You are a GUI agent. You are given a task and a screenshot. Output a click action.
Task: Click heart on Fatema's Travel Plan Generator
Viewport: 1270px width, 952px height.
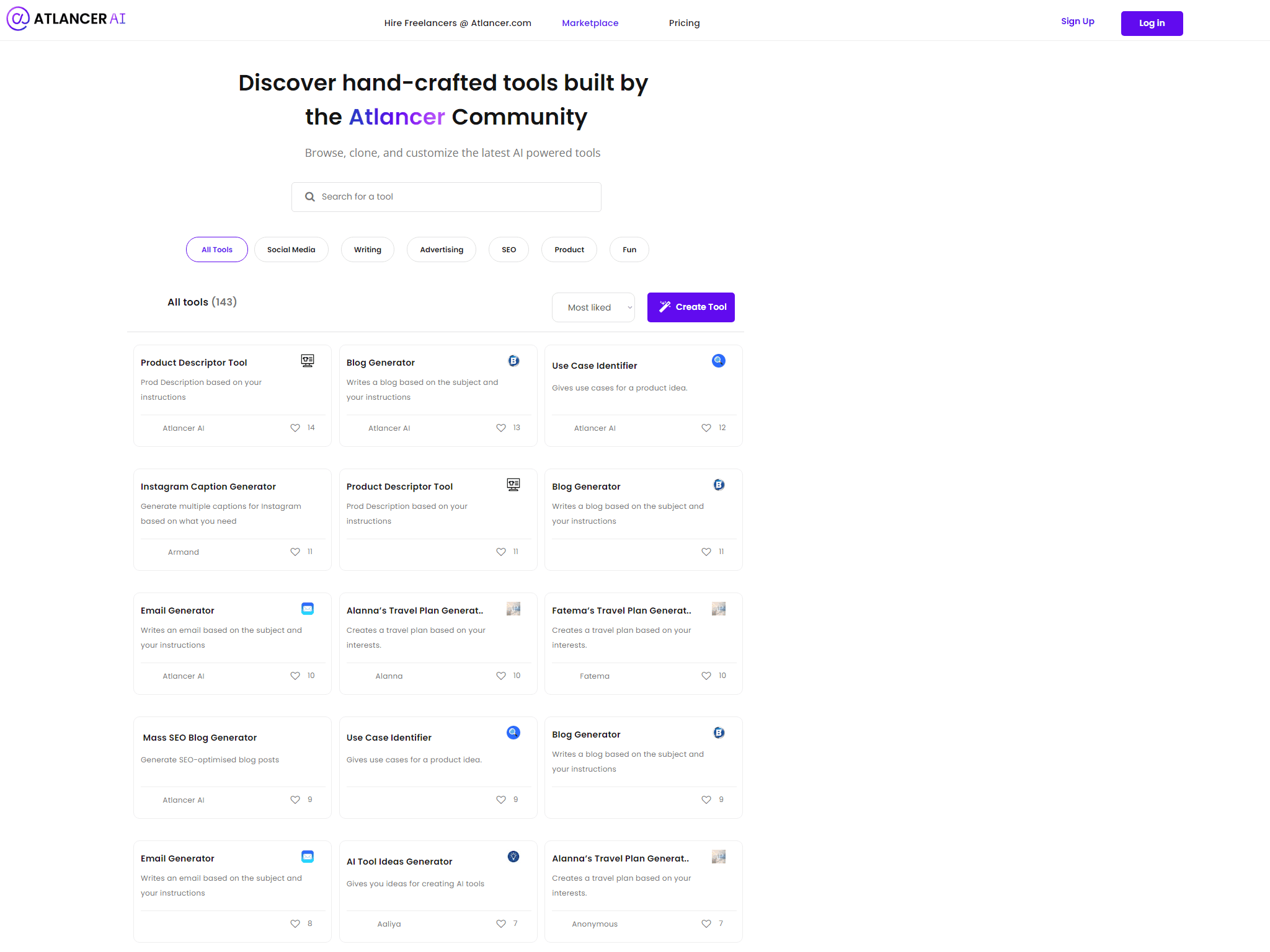[706, 676]
